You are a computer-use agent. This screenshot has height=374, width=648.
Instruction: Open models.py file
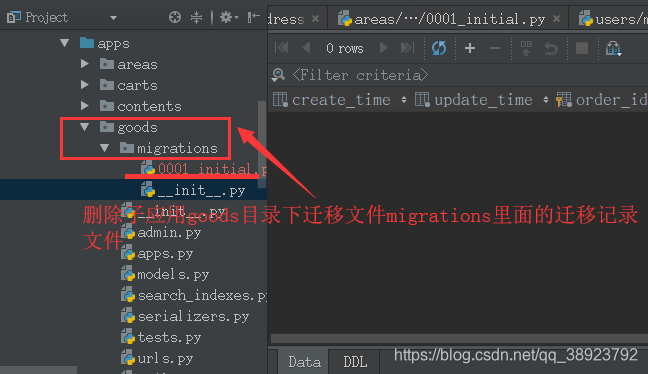tap(165, 274)
